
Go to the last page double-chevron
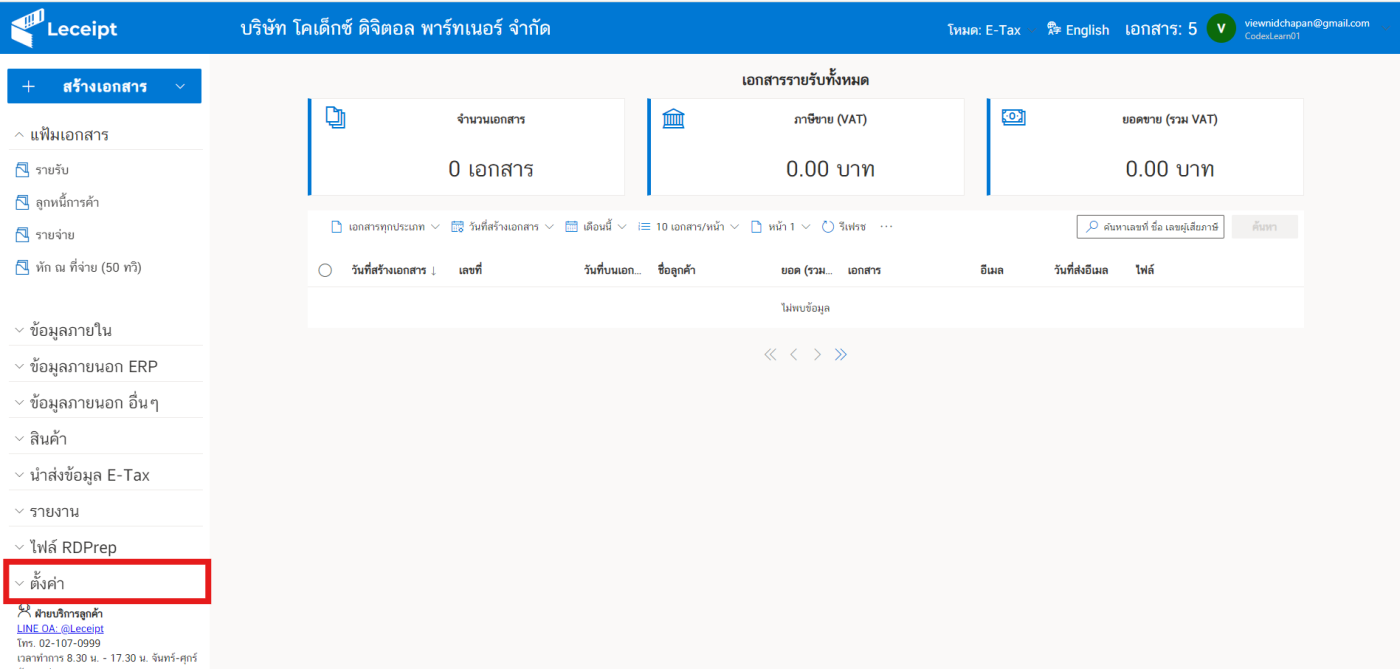tap(841, 354)
